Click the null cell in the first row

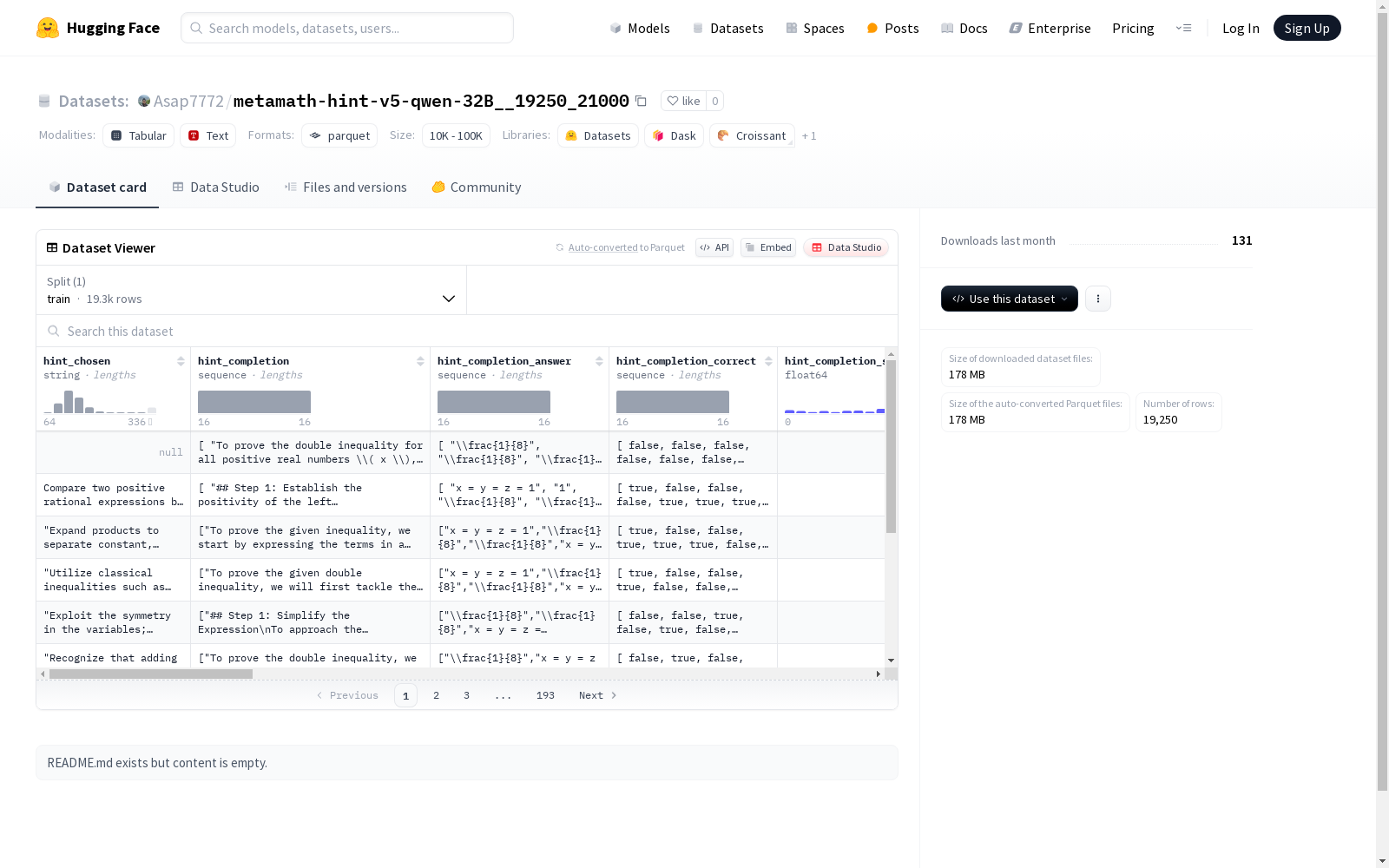pos(113,452)
